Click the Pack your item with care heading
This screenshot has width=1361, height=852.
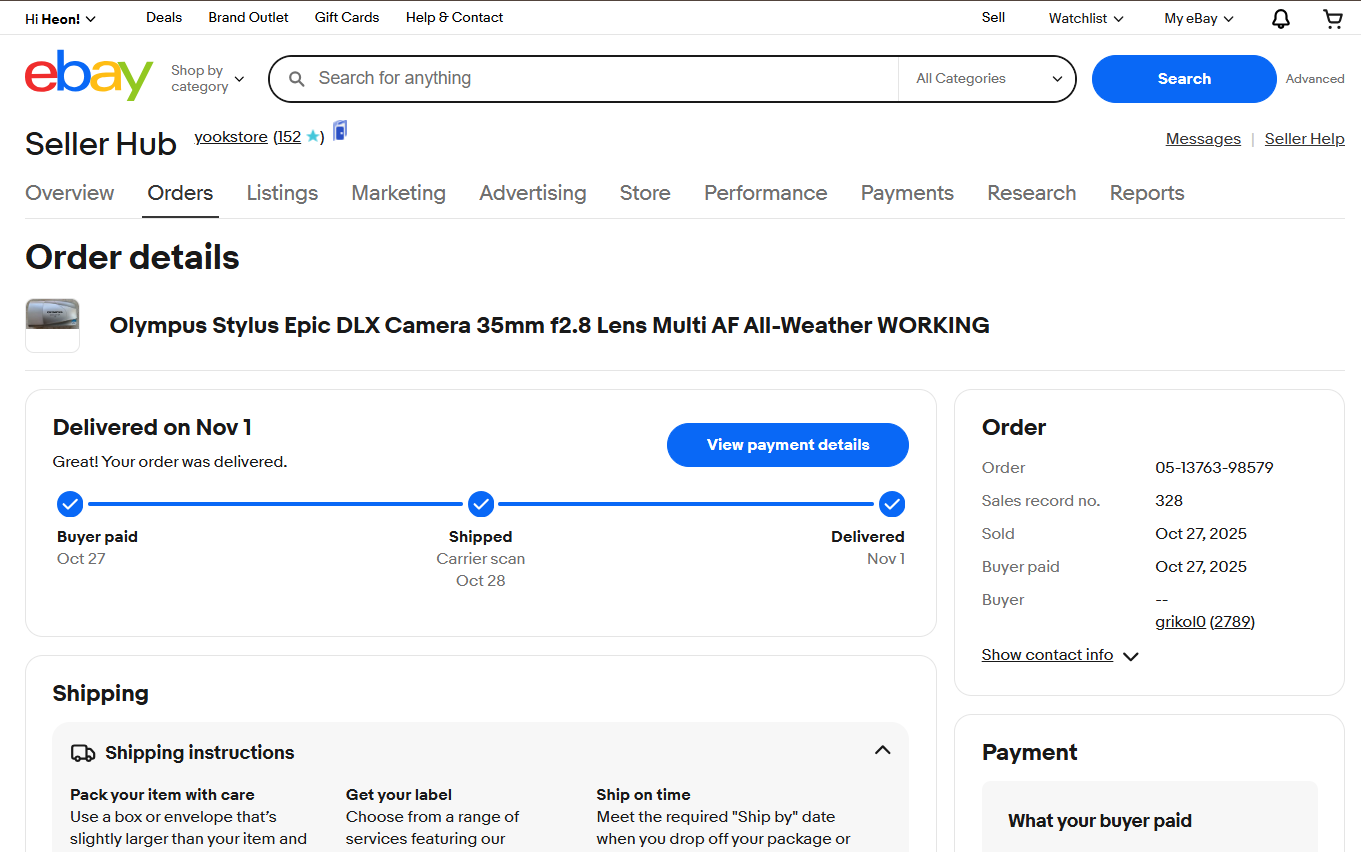click(162, 795)
